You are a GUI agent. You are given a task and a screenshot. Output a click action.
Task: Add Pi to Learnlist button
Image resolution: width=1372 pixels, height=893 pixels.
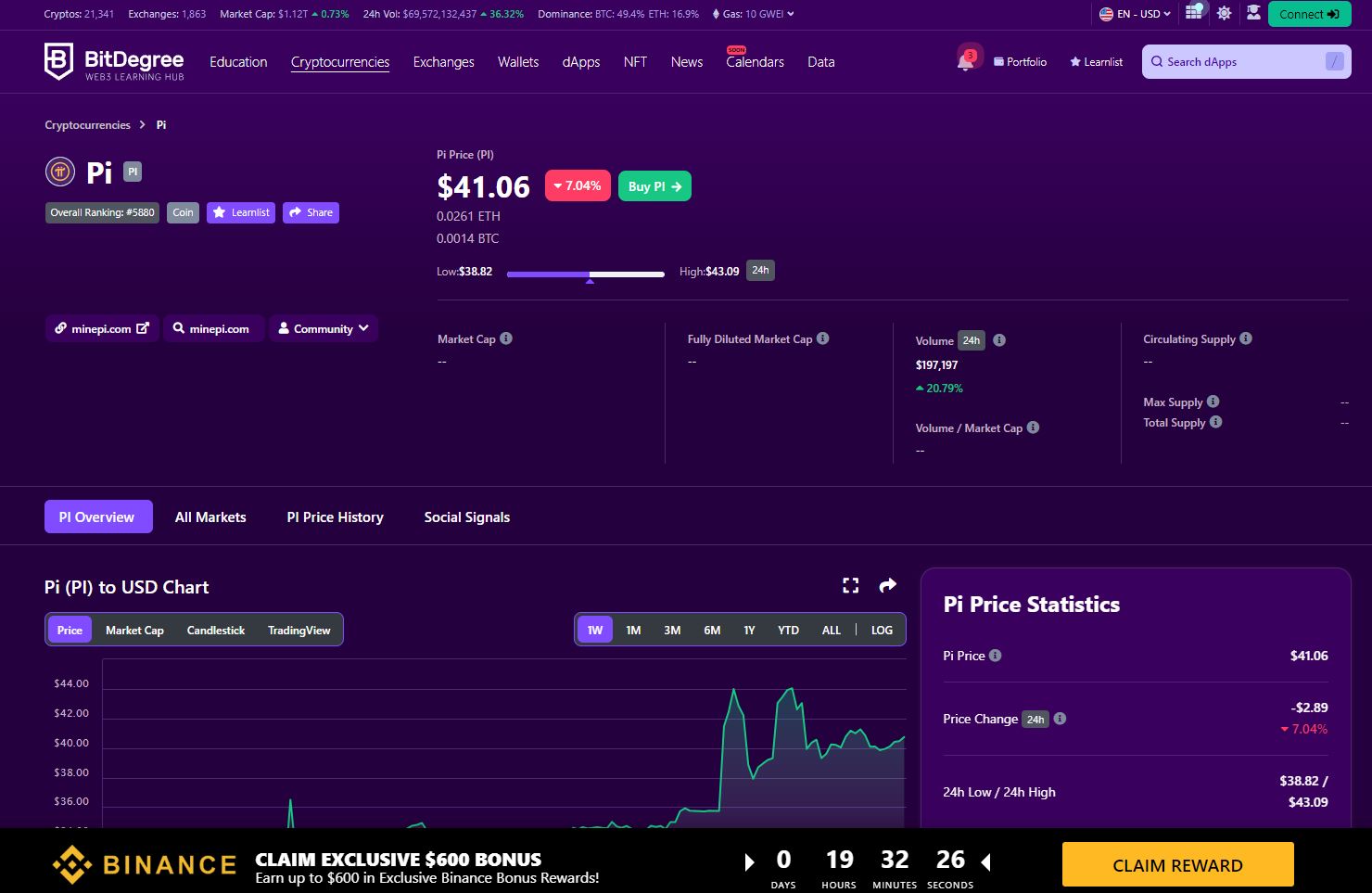241,212
